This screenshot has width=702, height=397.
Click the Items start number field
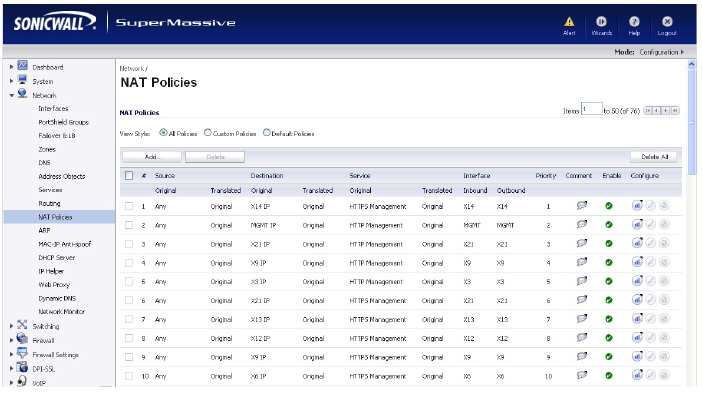point(591,109)
